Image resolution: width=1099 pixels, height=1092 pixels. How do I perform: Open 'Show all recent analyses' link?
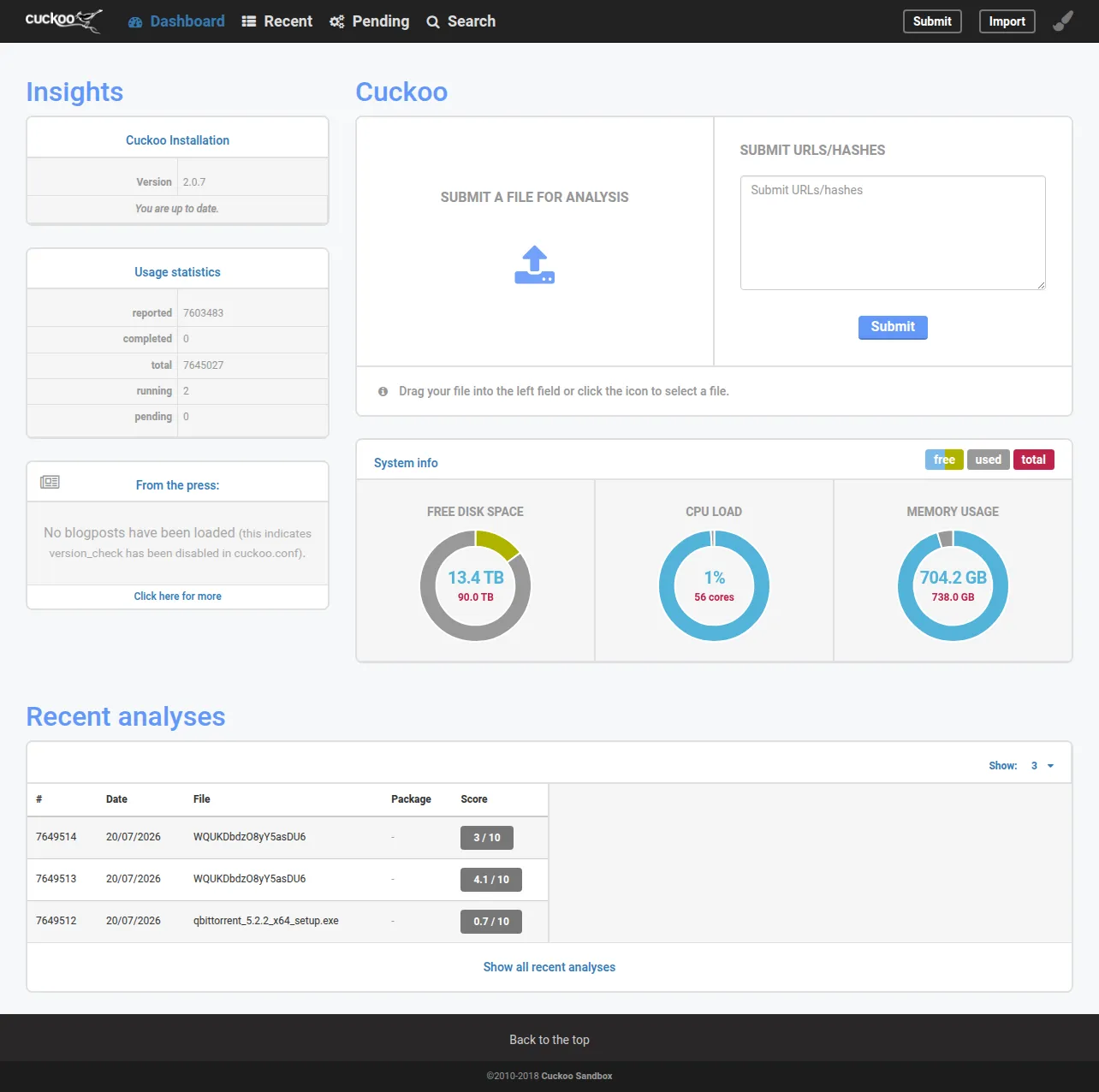pyautogui.click(x=549, y=967)
